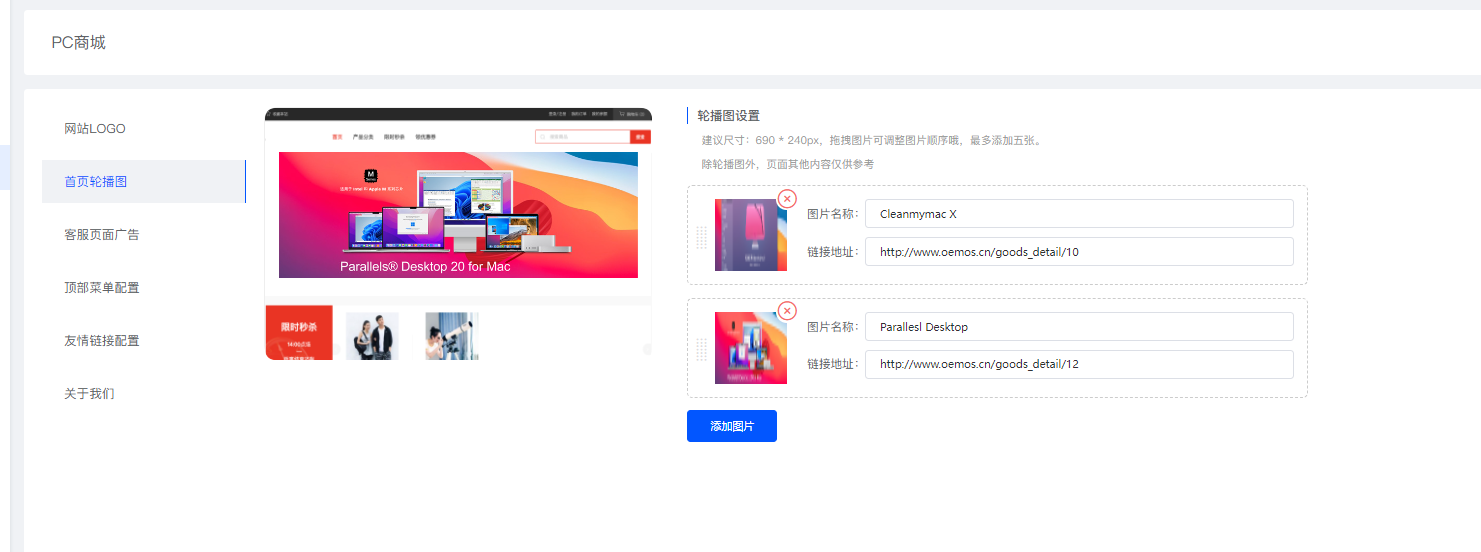The height and width of the screenshot is (552, 1481).
Task: Delete the Cleanmymac X carousel image
Action: click(787, 198)
